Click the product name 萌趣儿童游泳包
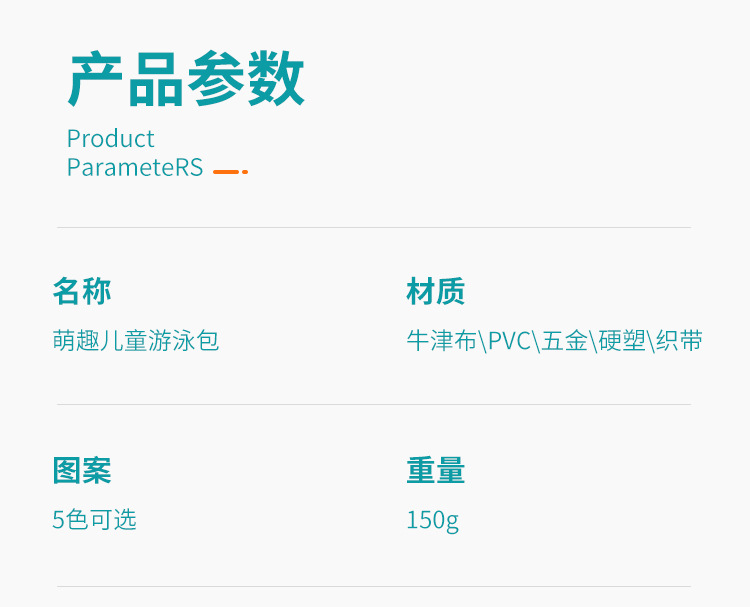Viewport: 750px width, 607px height. [136, 341]
